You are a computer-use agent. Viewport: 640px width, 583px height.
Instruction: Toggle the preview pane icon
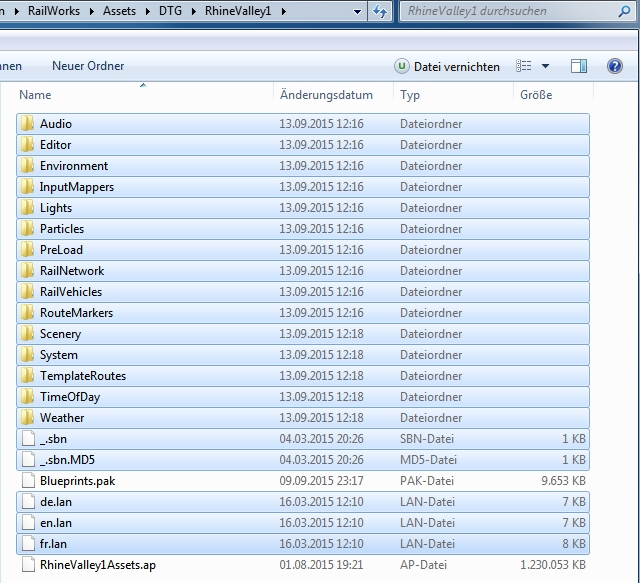click(579, 66)
